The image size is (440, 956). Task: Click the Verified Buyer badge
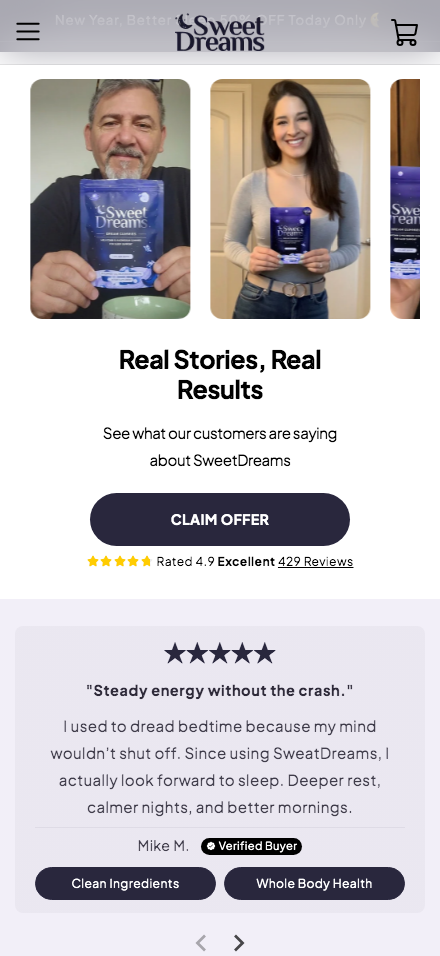pyautogui.click(x=251, y=846)
